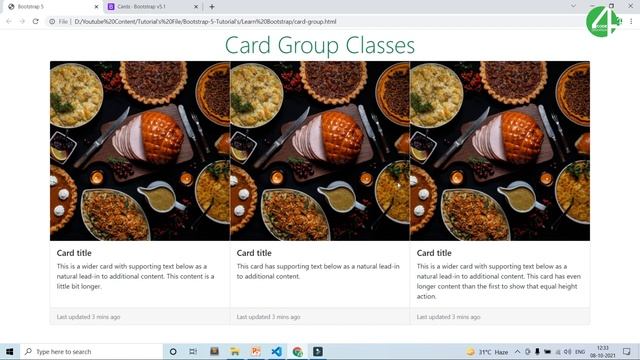Open the volume control in system tray

(x=567, y=351)
